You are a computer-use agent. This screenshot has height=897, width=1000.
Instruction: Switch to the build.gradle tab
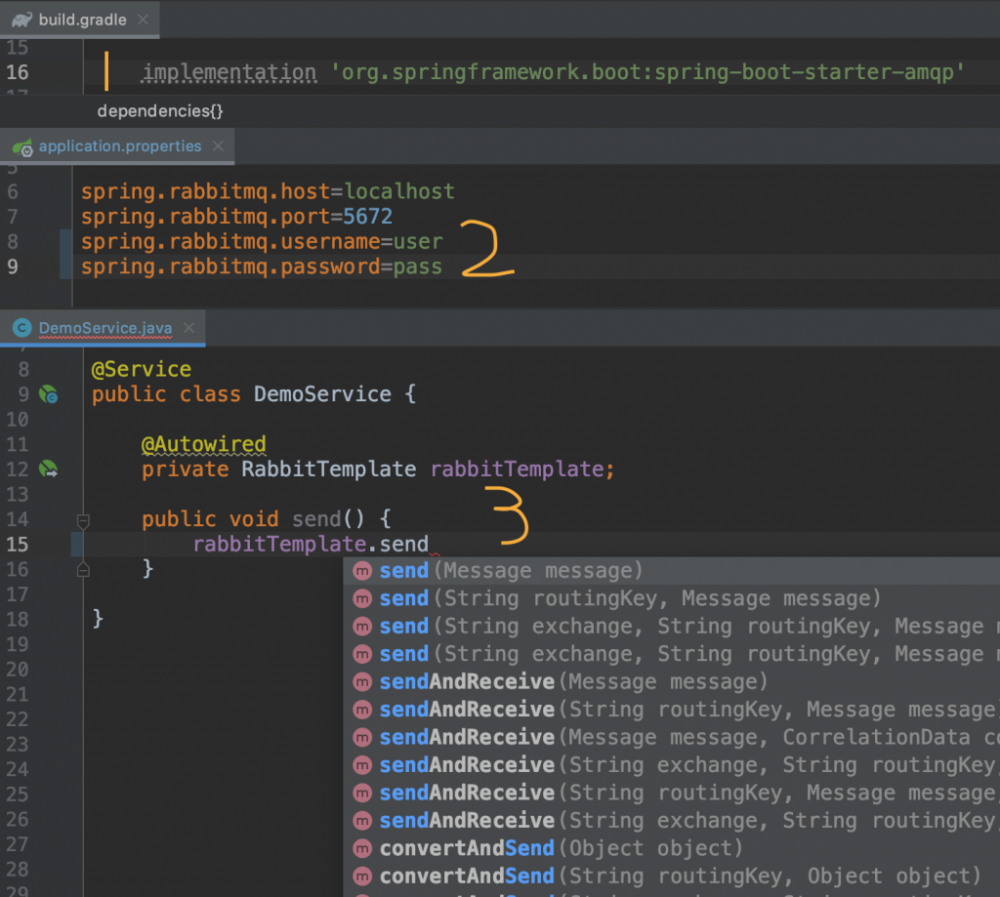click(x=82, y=20)
